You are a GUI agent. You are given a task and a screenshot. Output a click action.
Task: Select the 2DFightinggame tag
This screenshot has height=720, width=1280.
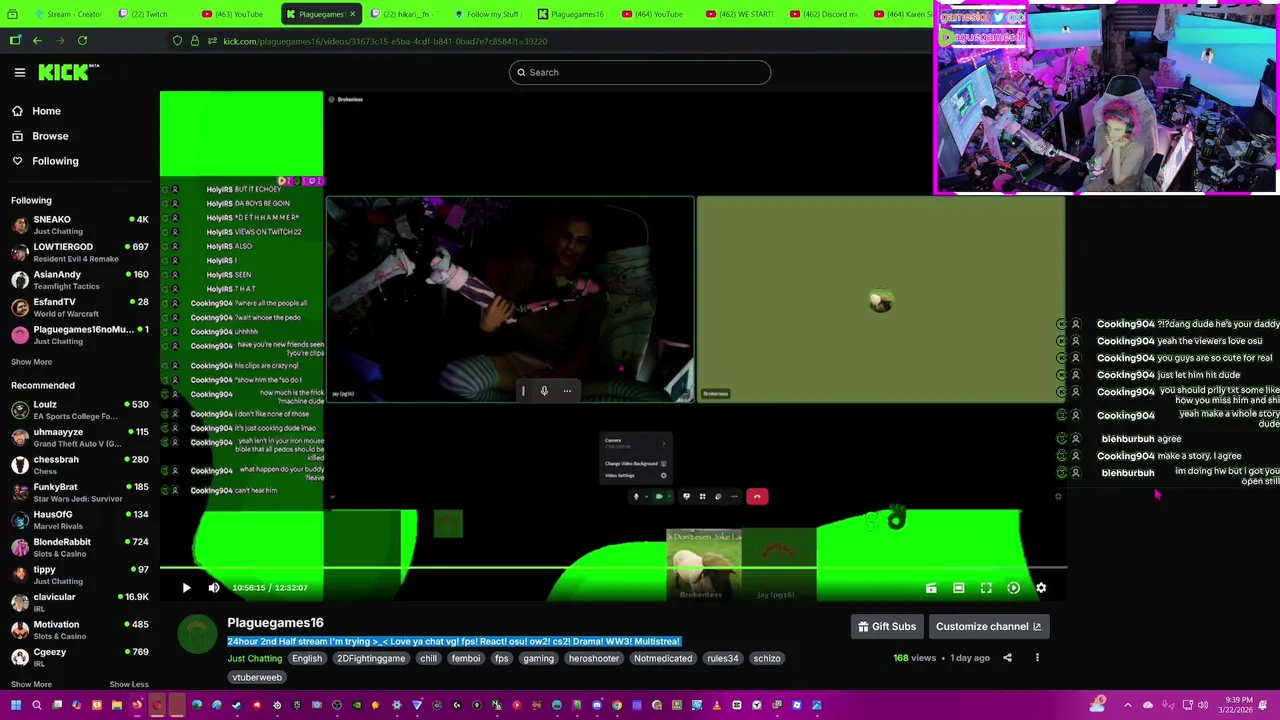click(x=371, y=659)
